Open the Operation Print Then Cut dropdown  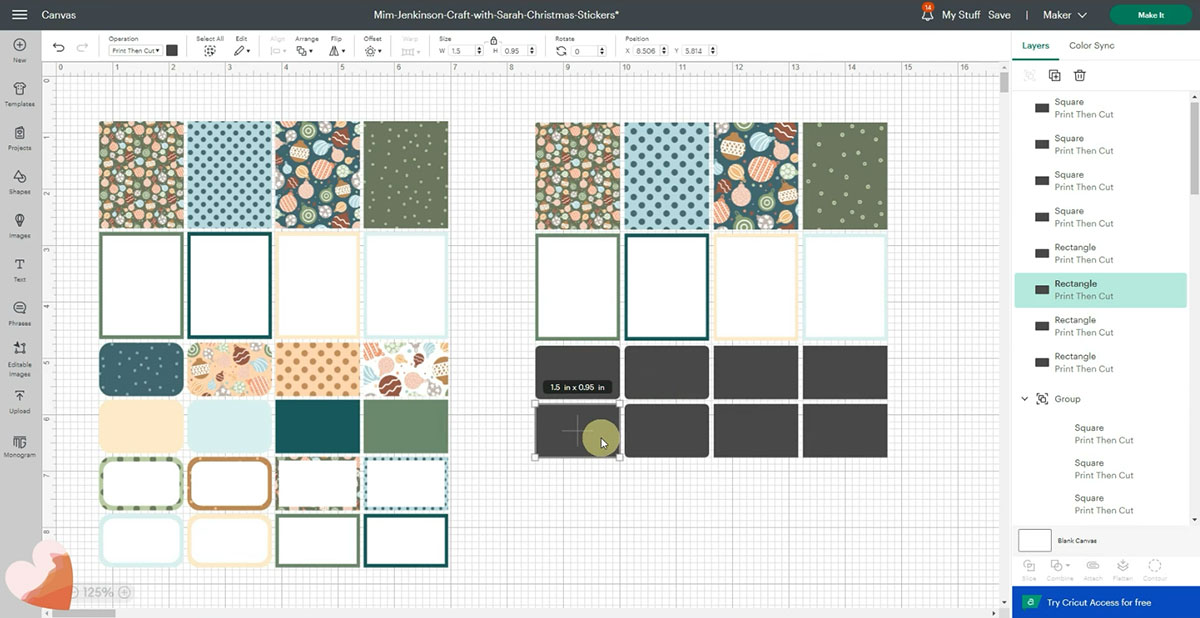pos(135,50)
